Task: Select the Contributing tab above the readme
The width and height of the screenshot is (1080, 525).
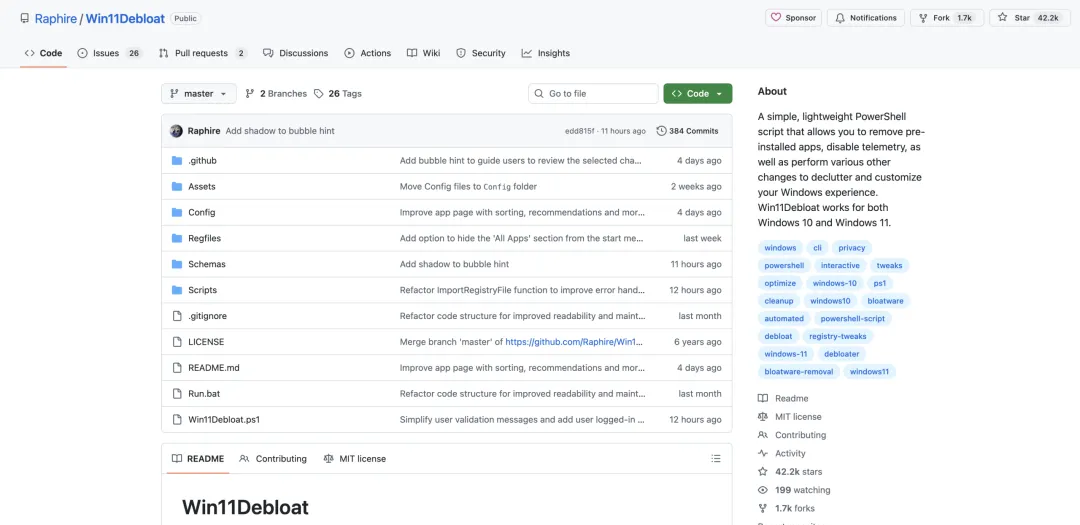Action: coord(273,459)
